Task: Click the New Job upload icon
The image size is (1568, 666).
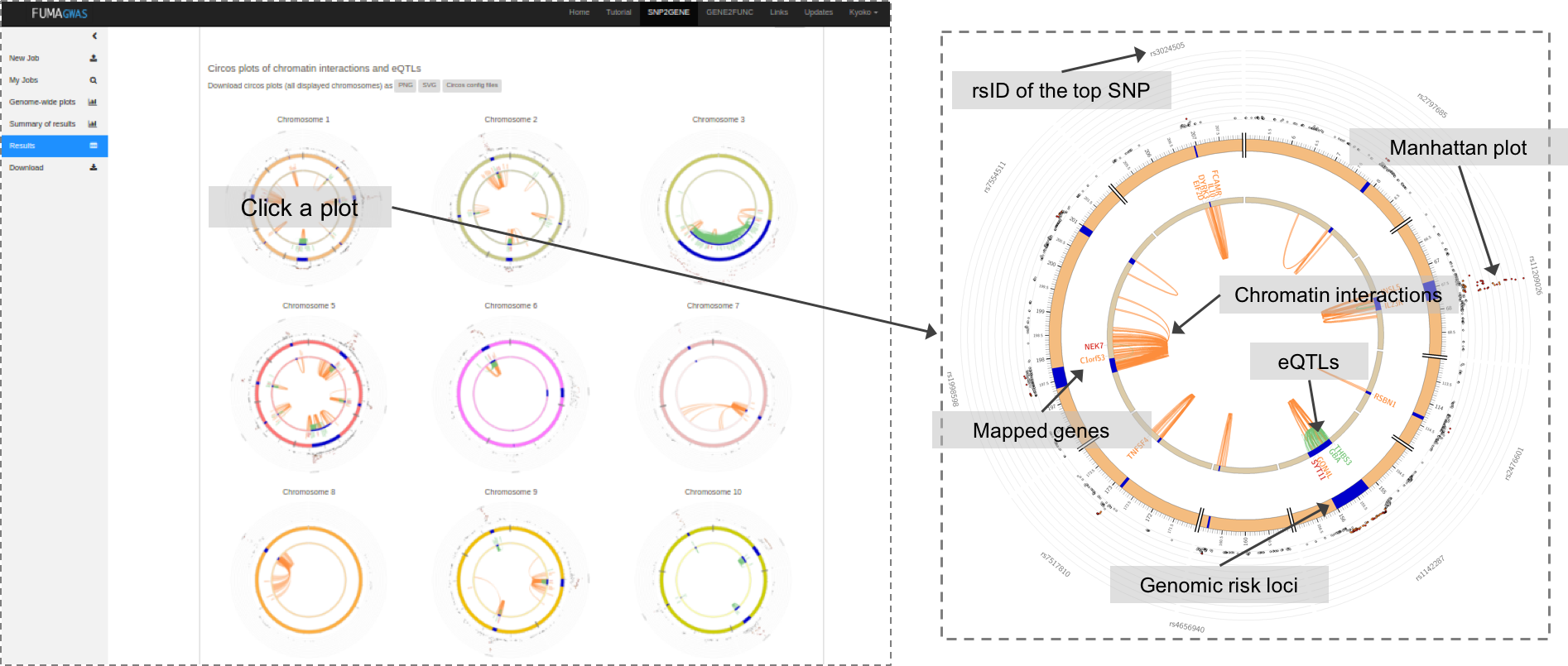Action: tap(94, 58)
